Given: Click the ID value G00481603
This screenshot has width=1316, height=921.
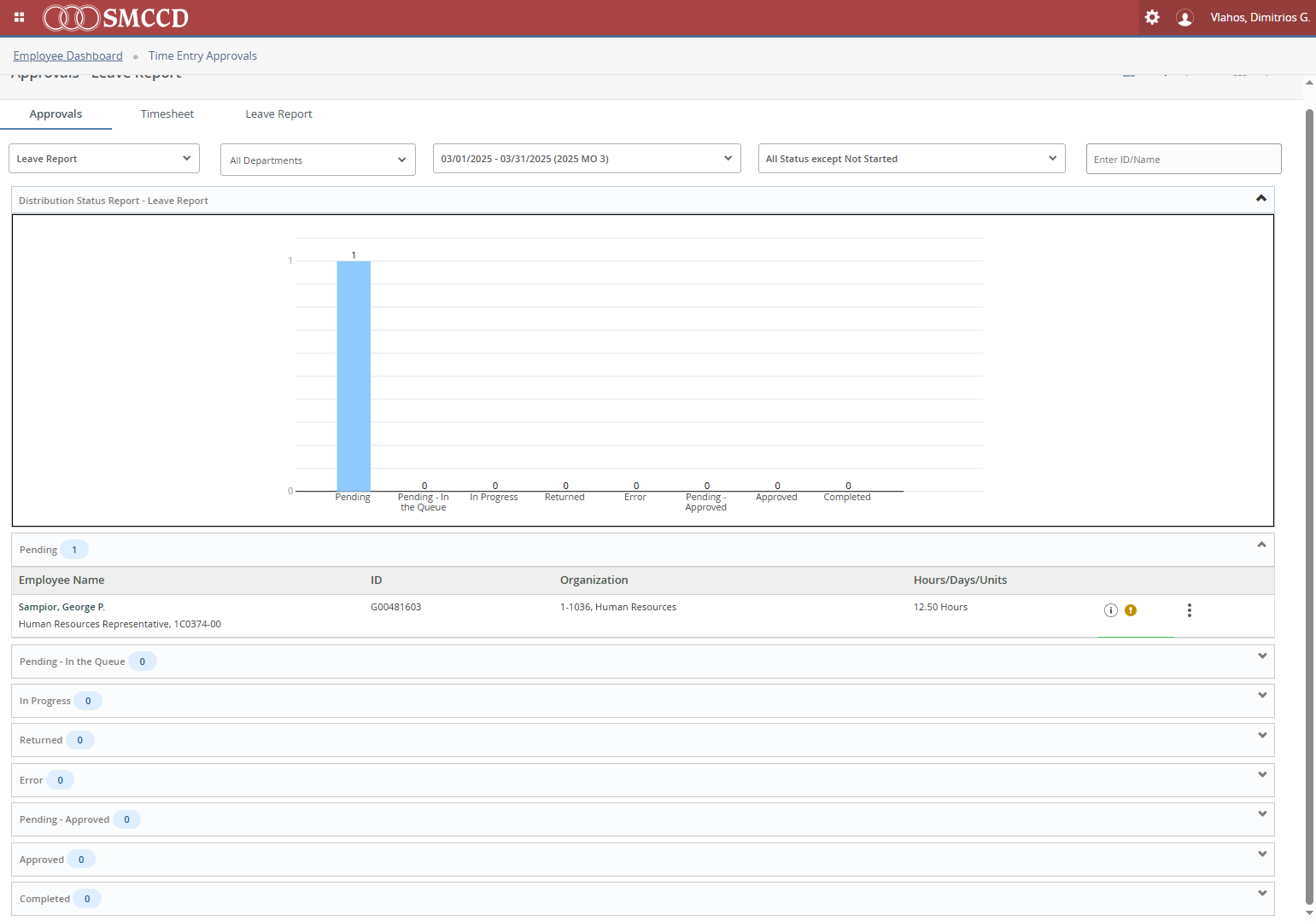Looking at the screenshot, I should pos(395,607).
